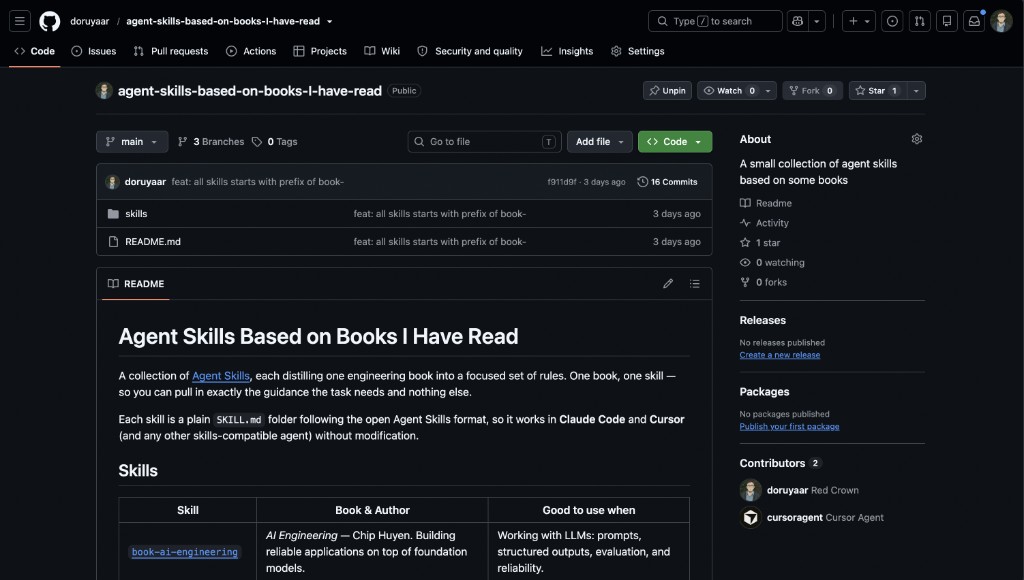Open the Releases heading link

point(763,320)
